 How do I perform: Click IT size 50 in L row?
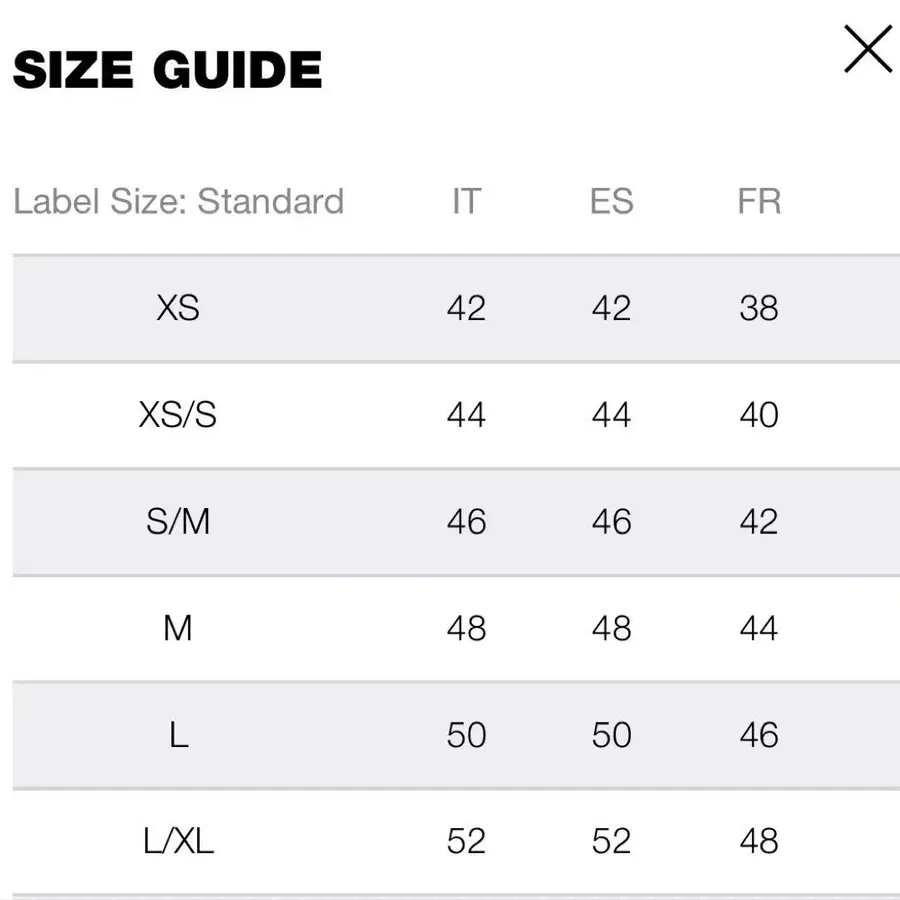466,735
